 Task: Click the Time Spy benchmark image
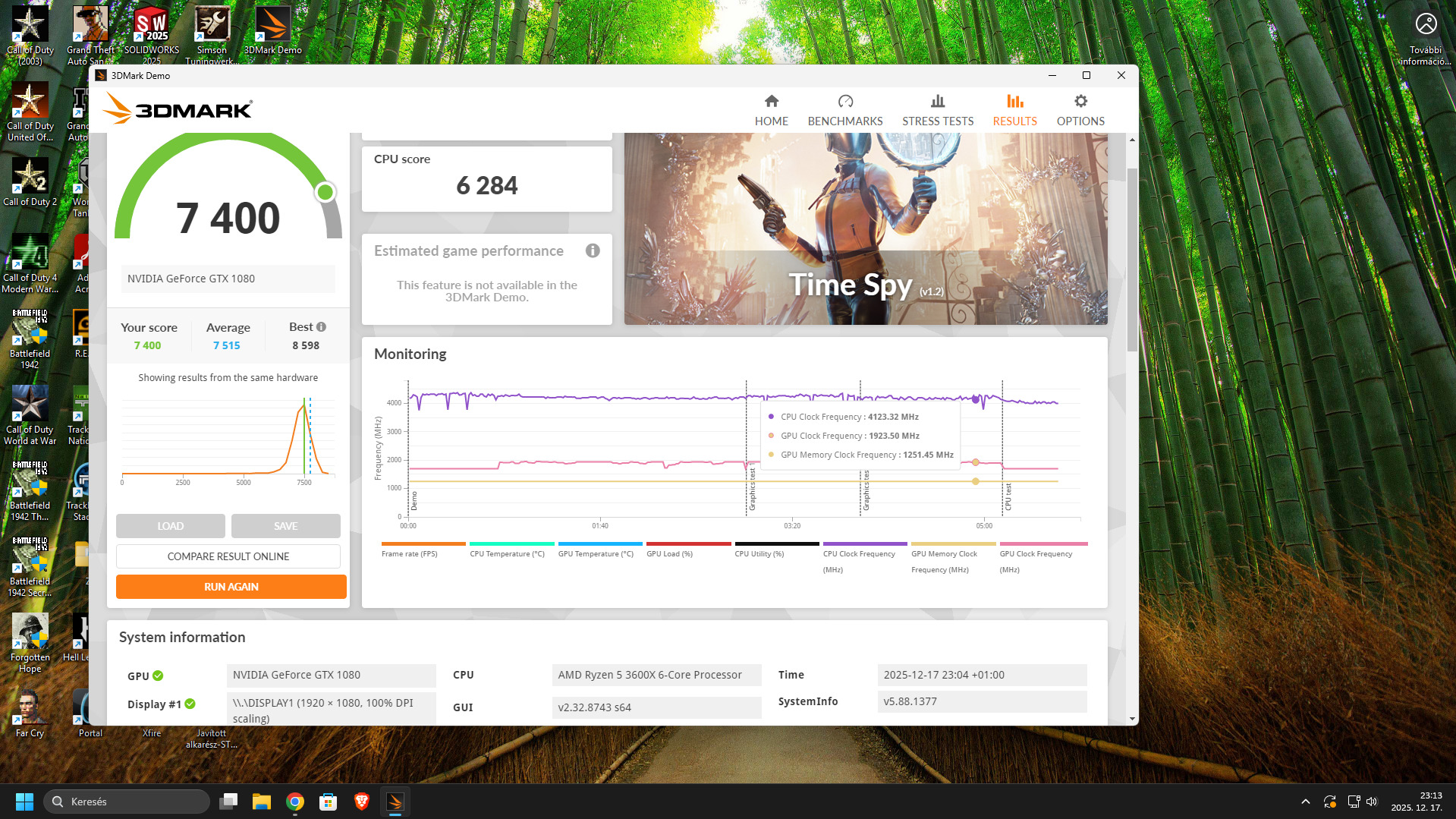click(866, 228)
